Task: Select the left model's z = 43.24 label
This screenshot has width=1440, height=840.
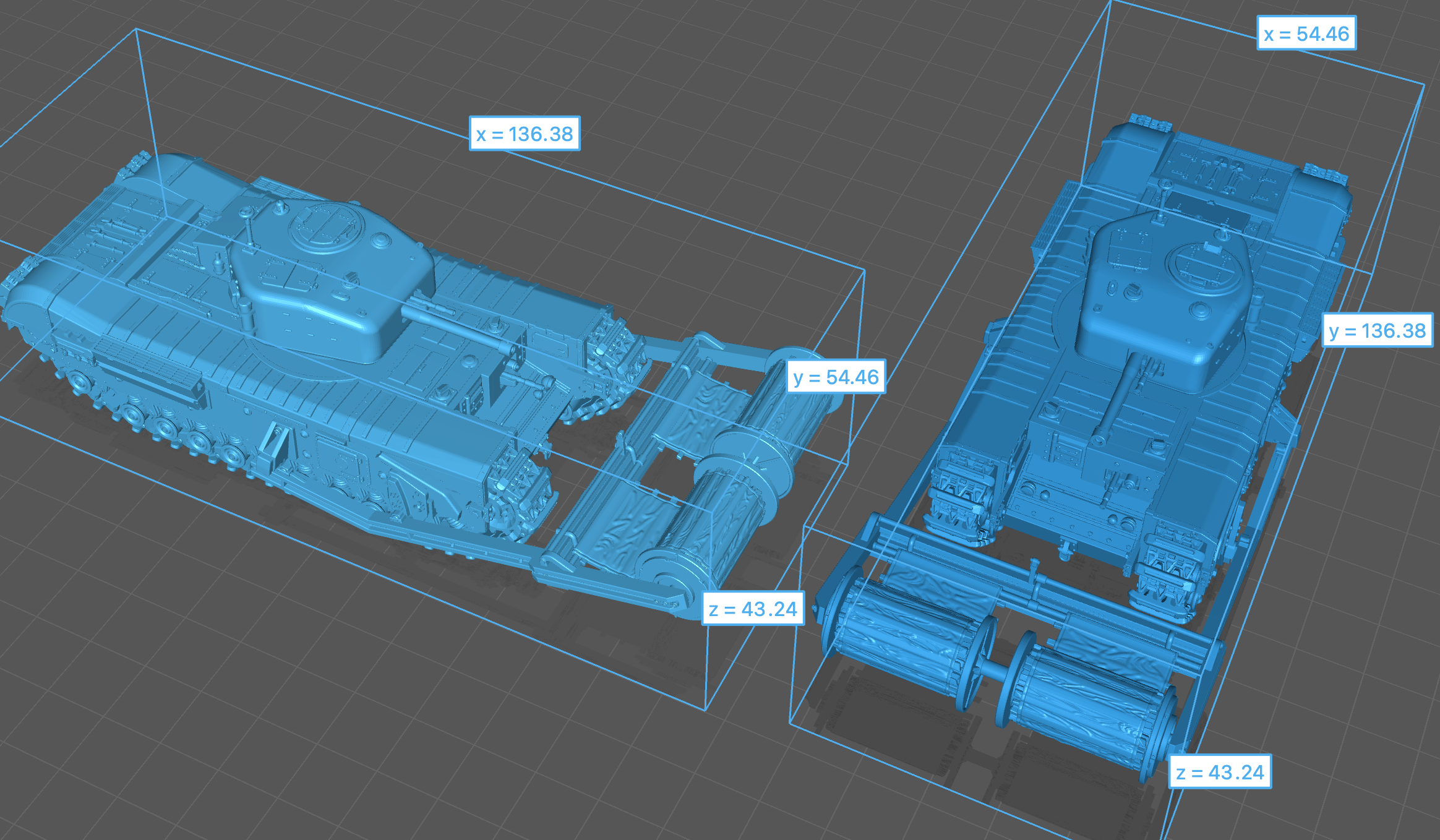Action: pos(753,609)
